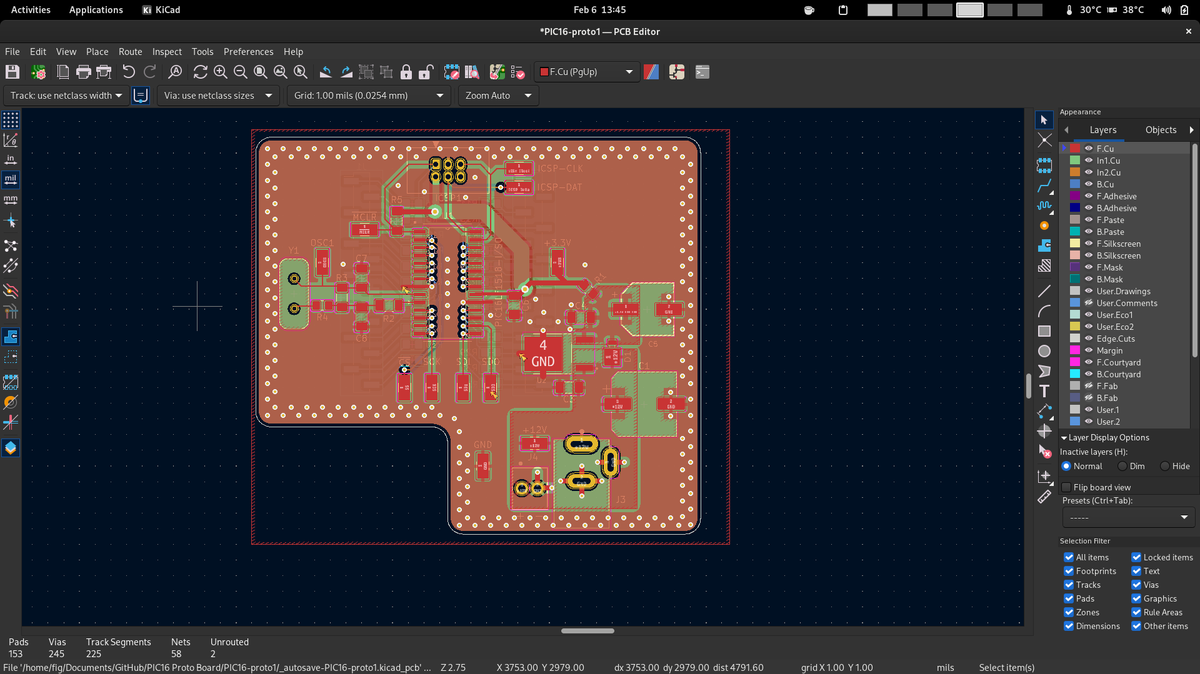Switch units to mils
Viewport: 1200px width, 674px height.
coord(11,179)
